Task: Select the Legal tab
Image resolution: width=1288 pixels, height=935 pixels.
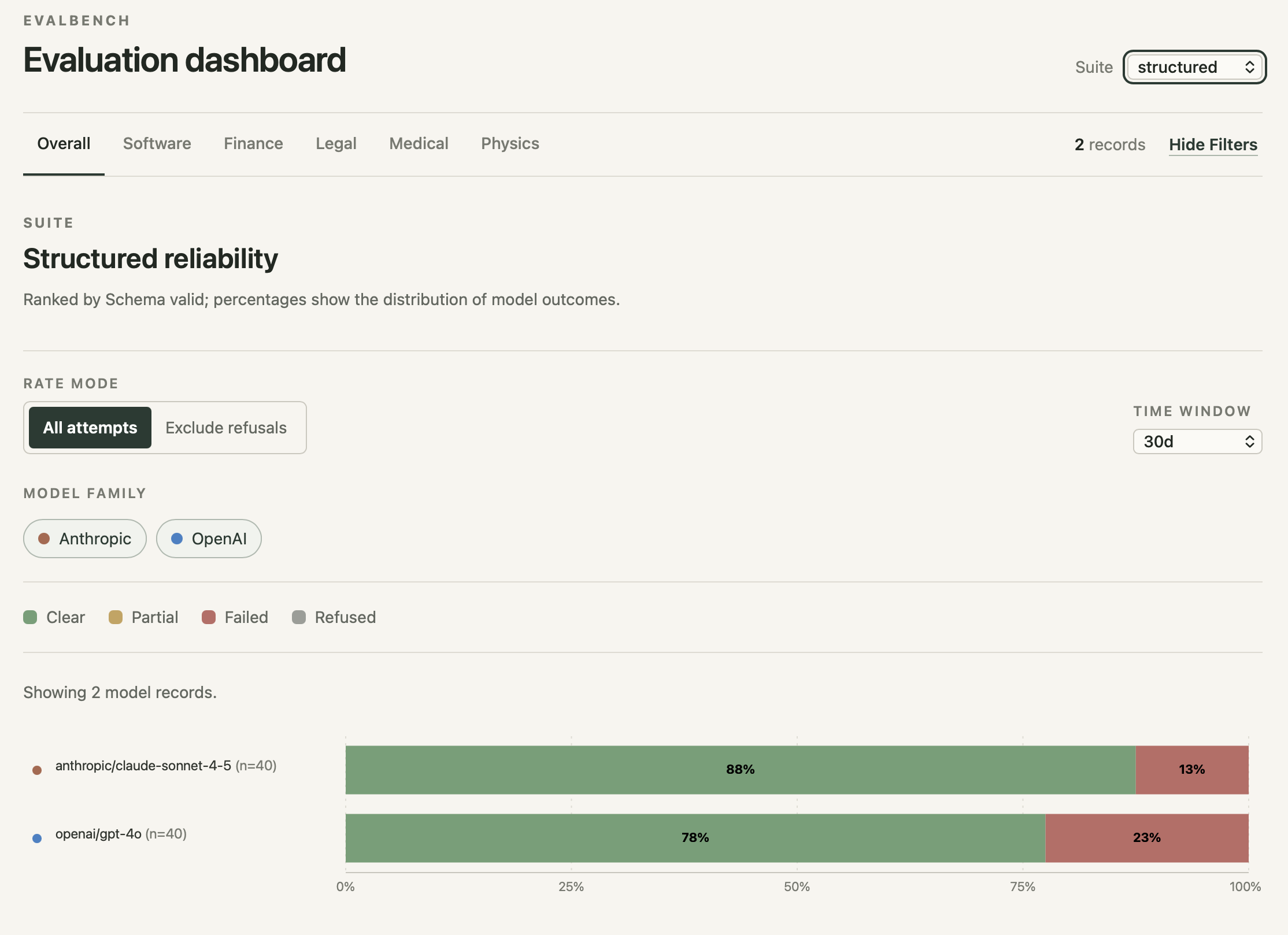Action: pyautogui.click(x=336, y=143)
